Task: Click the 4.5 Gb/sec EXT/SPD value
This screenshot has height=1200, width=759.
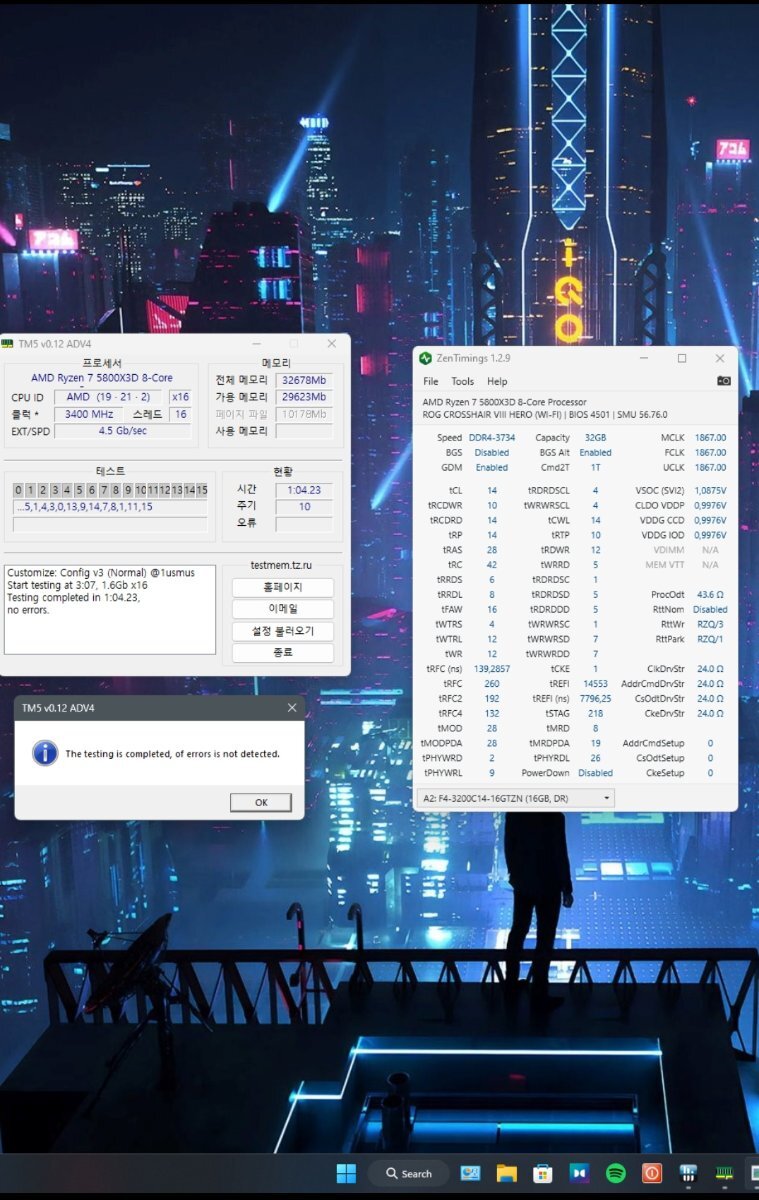Action: pos(122,431)
